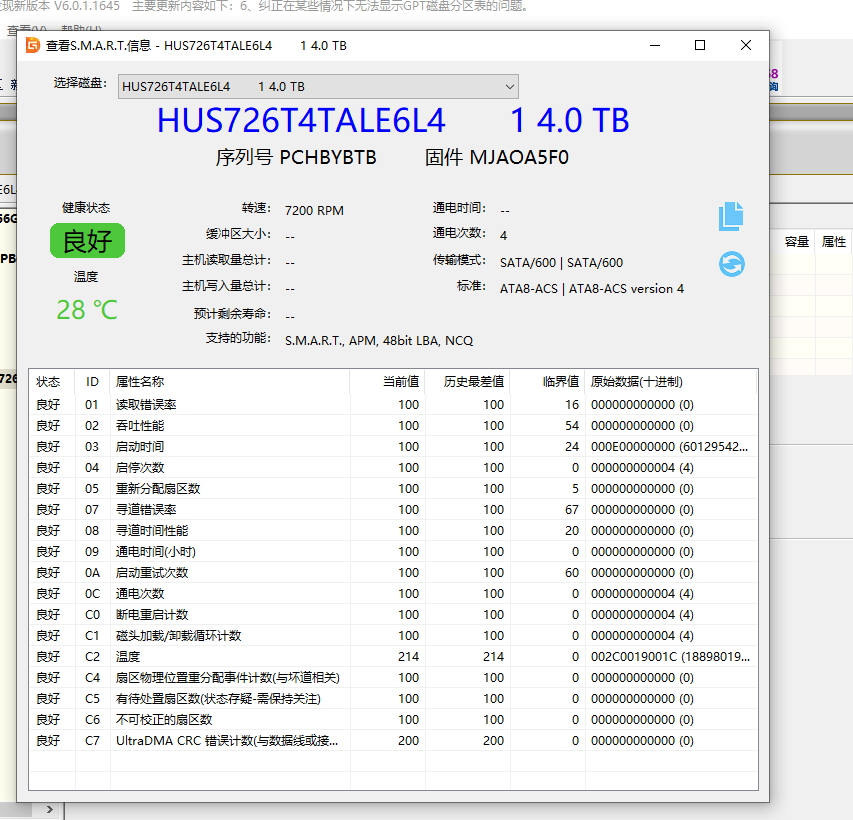The height and width of the screenshot is (820, 853).
Task: Select the UltraDMA CRC error count row
Action: click(227, 741)
